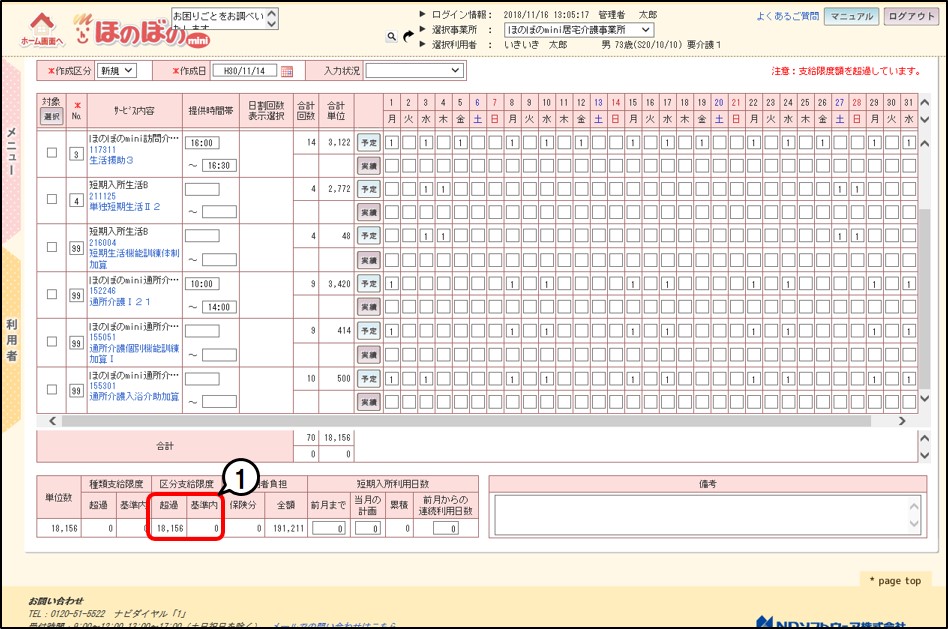Check the 通所介護入浴介助加算 row checkbox
Image resolution: width=948 pixels, height=629 pixels.
52,389
